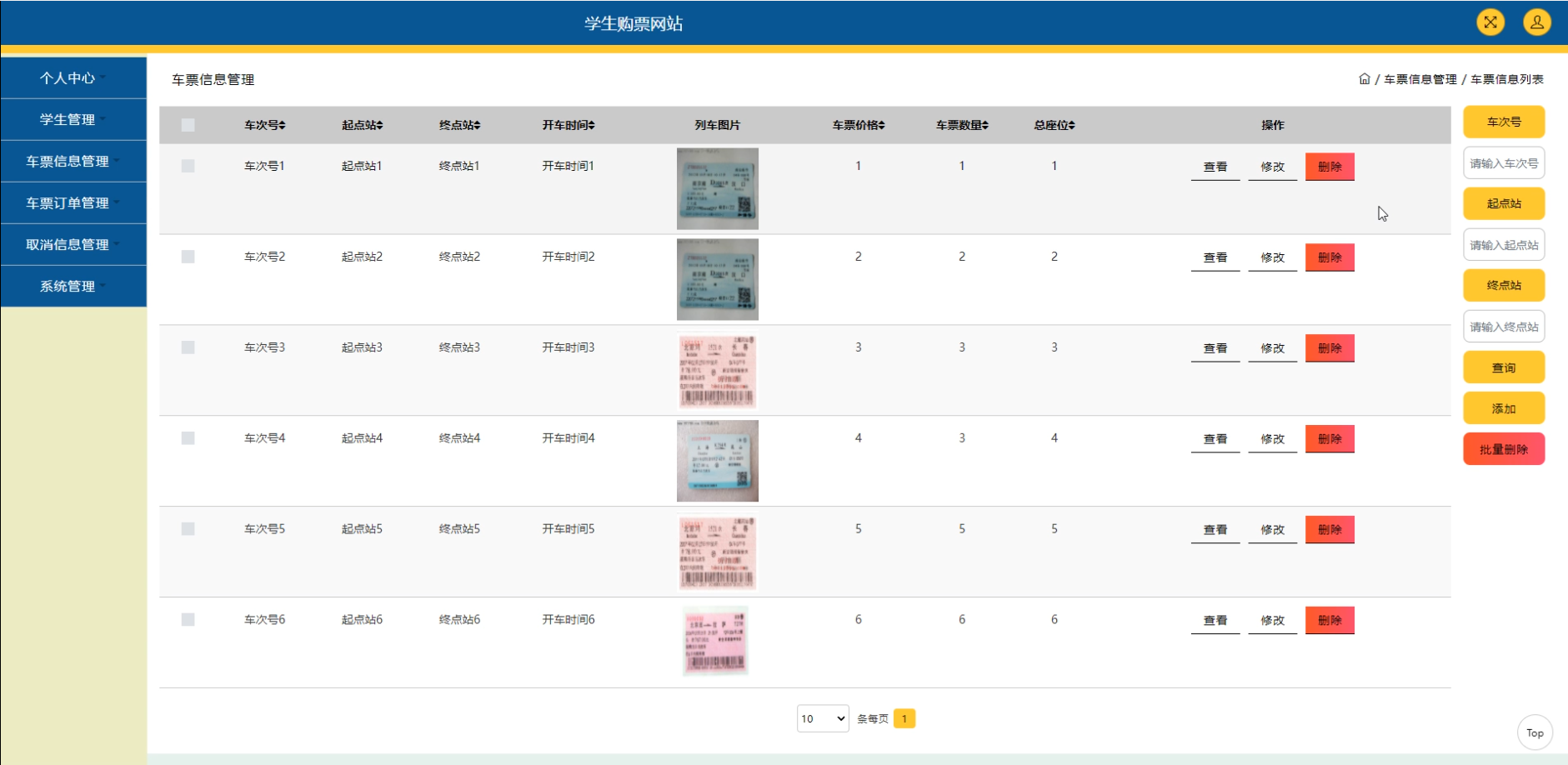
Task: Click the fullscreen toggle icon in header
Action: pos(1490,22)
